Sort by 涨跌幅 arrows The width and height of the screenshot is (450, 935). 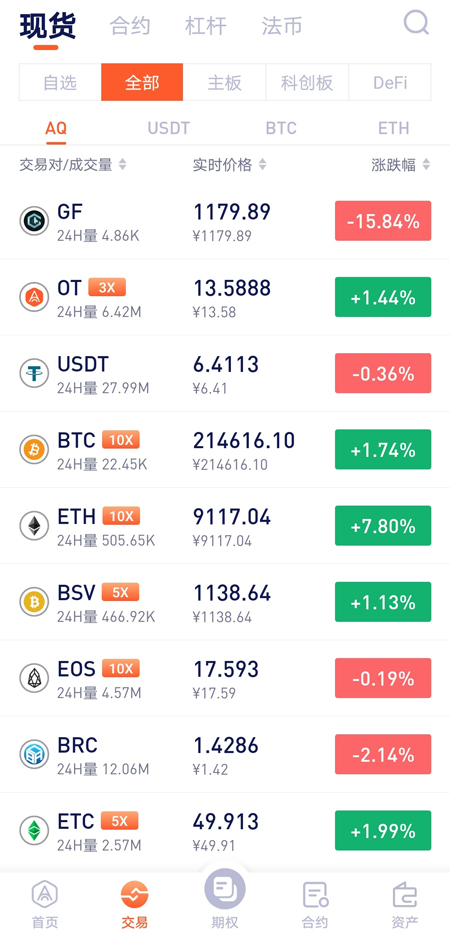pyautogui.click(x=426, y=165)
